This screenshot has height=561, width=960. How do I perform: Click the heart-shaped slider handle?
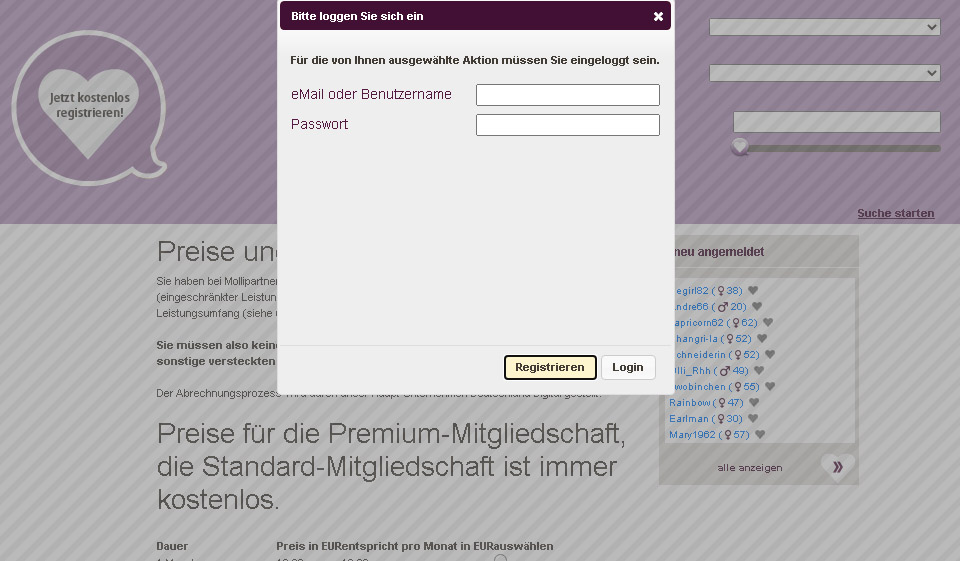[x=740, y=147]
